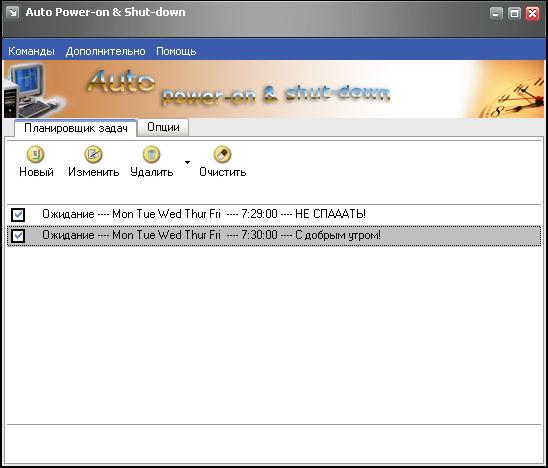Viewport: 548px width, 468px height.
Task: Select the Планировщик задач tab
Action: (x=75, y=128)
